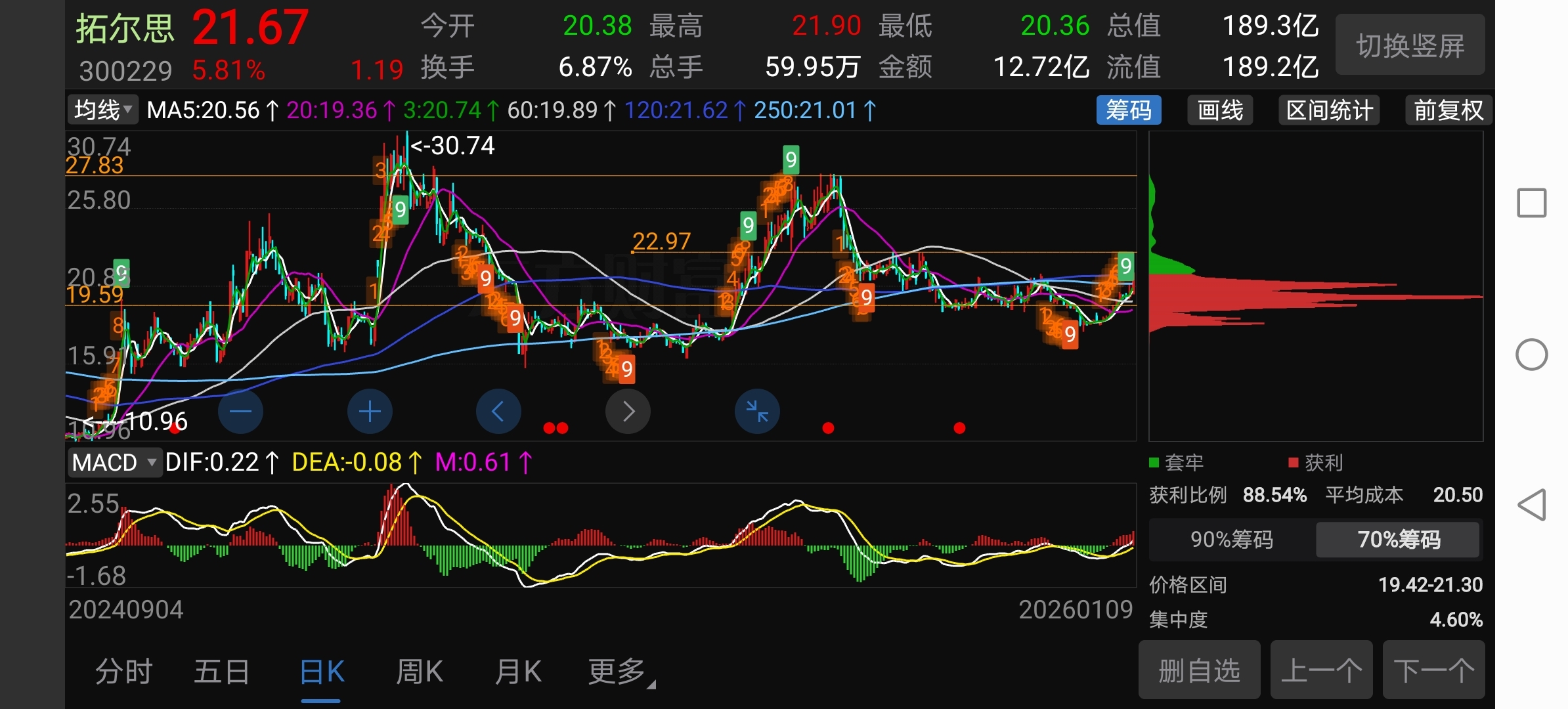The image size is (1568, 709).
Task: Open the 均线 indicator dropdown
Action: [x=102, y=110]
